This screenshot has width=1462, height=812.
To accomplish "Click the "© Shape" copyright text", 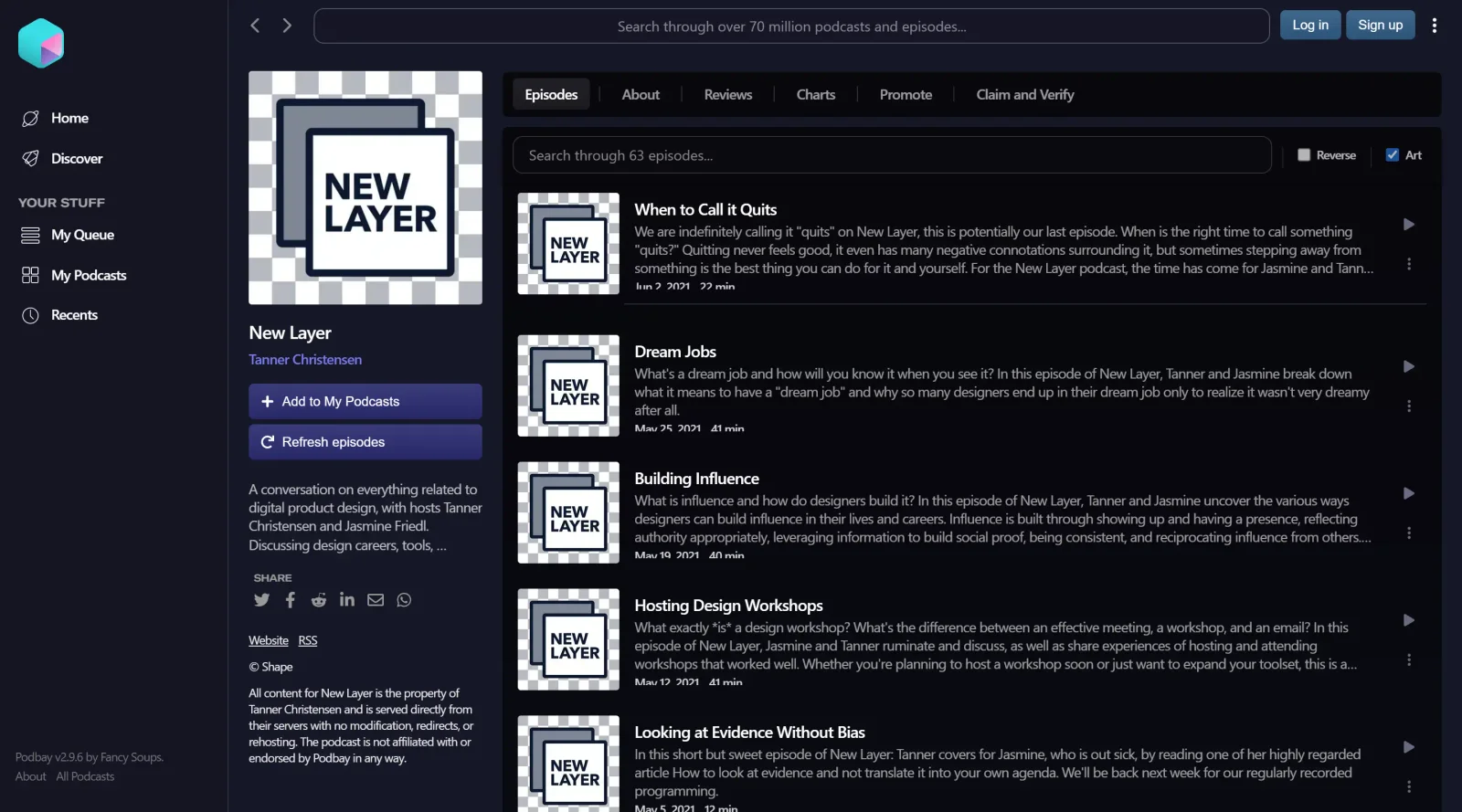I will pos(270,667).
